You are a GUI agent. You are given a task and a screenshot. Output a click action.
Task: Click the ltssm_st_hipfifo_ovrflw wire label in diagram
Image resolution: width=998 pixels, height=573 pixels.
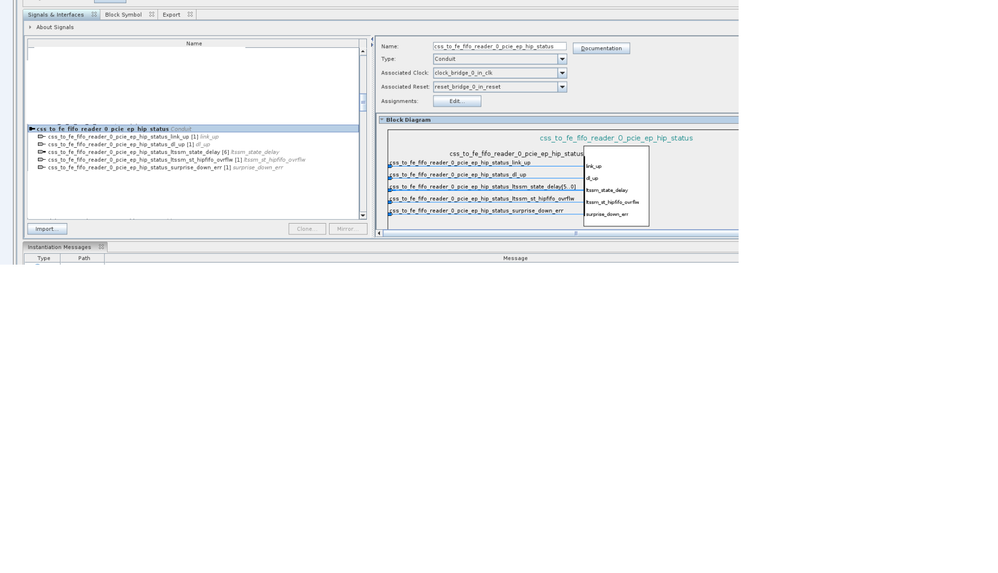[x=482, y=198]
